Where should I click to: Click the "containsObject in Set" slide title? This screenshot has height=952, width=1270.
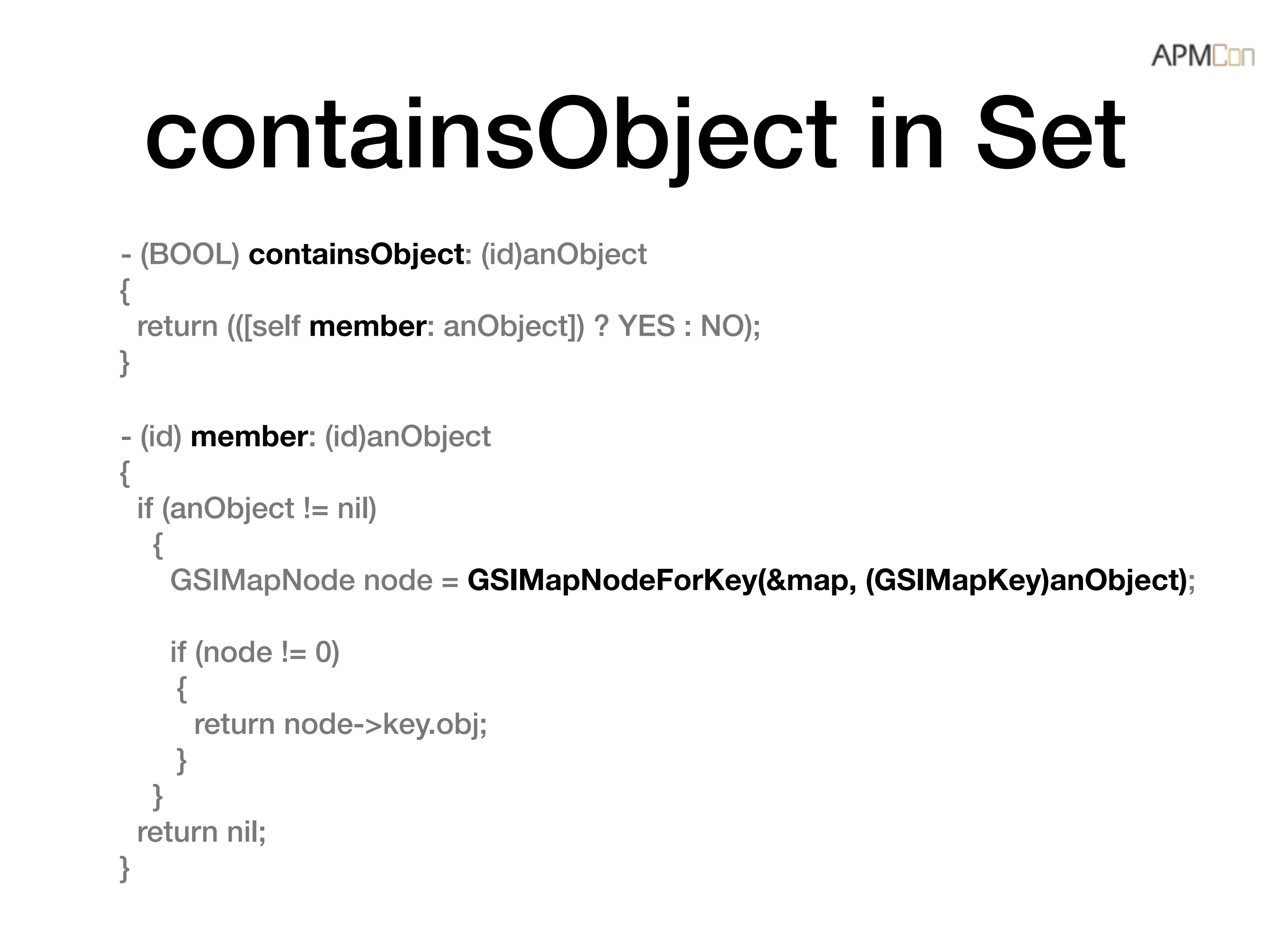pyautogui.click(x=635, y=135)
